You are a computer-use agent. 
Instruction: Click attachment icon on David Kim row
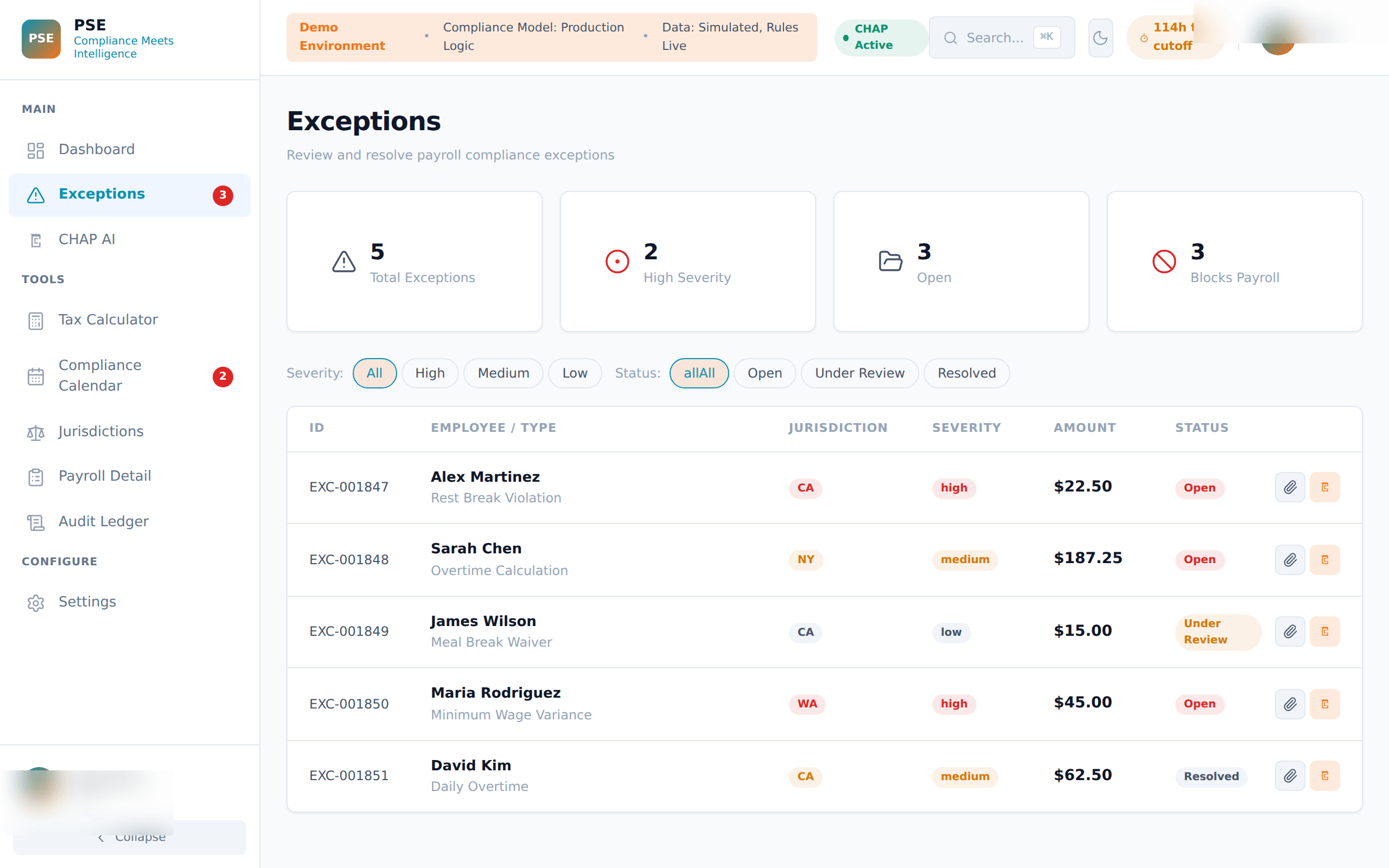[1290, 776]
